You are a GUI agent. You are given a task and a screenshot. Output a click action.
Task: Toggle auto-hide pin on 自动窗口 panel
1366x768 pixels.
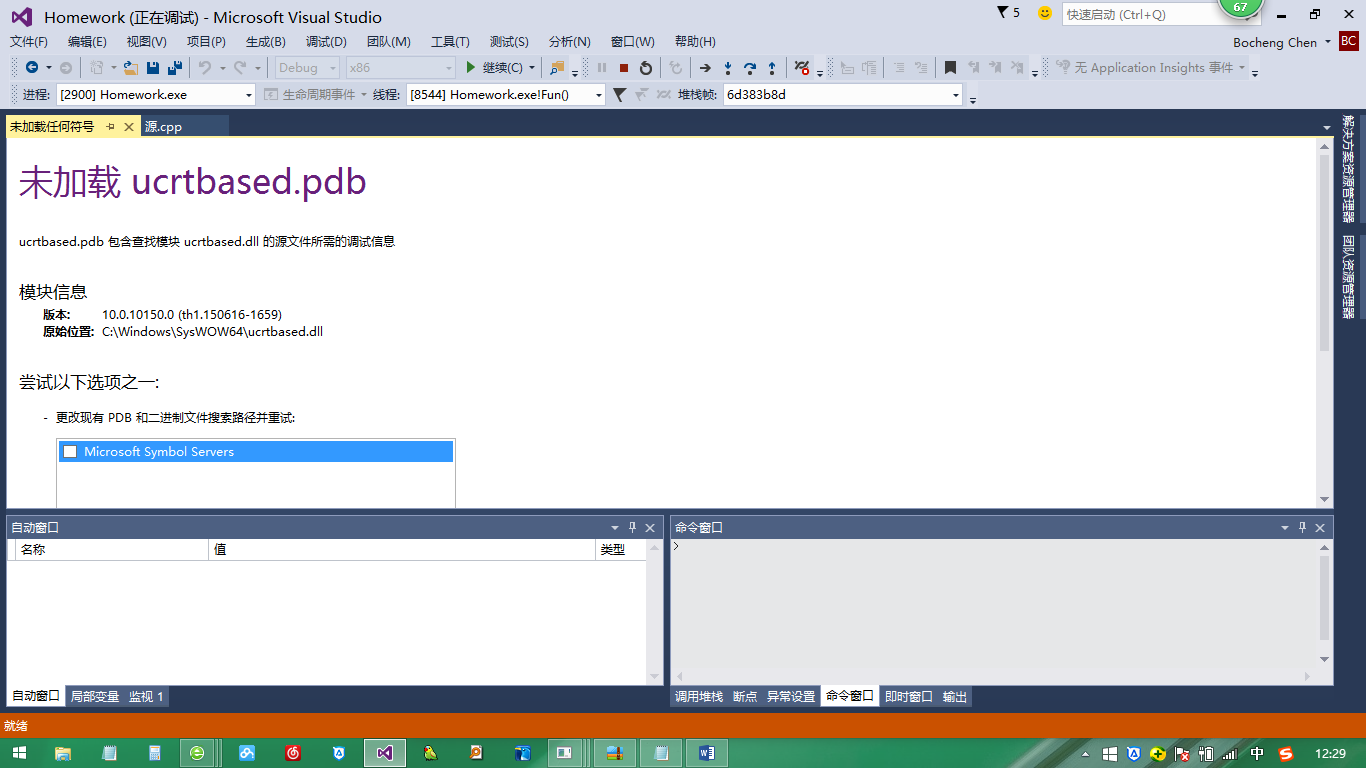click(x=632, y=527)
